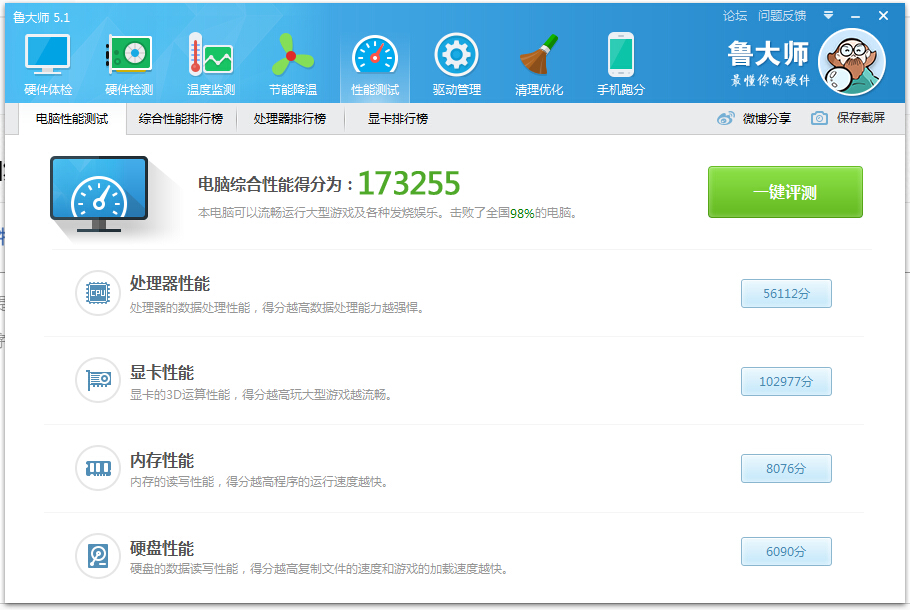Click the 56112分 processor score button
The height and width of the screenshot is (610, 910).
786,294
